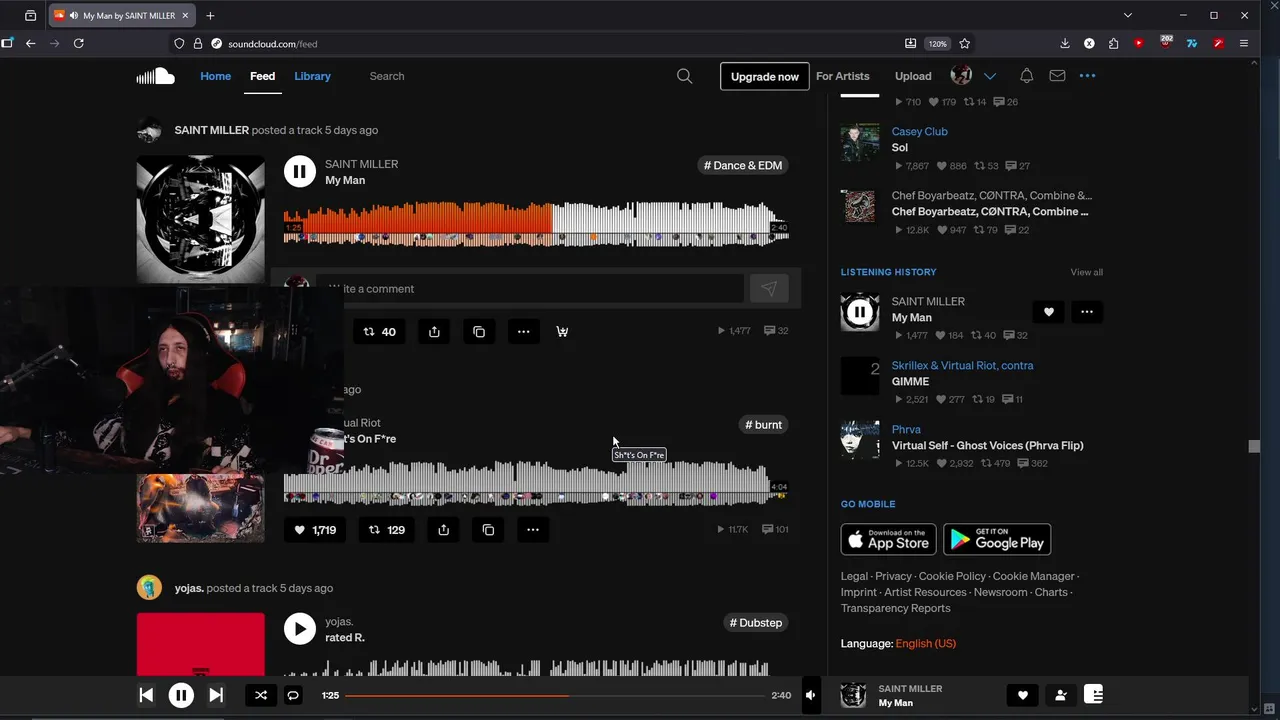
Task: Open the Home tab
Action: point(215,76)
